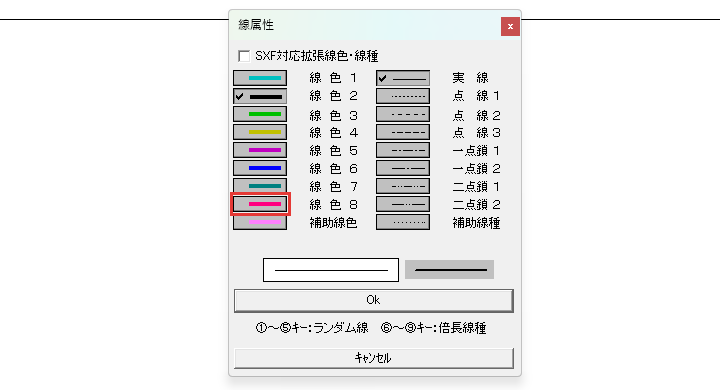Screen dimensions: 720x390
Task: Click the 線色 8 label text
Action: tap(333, 204)
